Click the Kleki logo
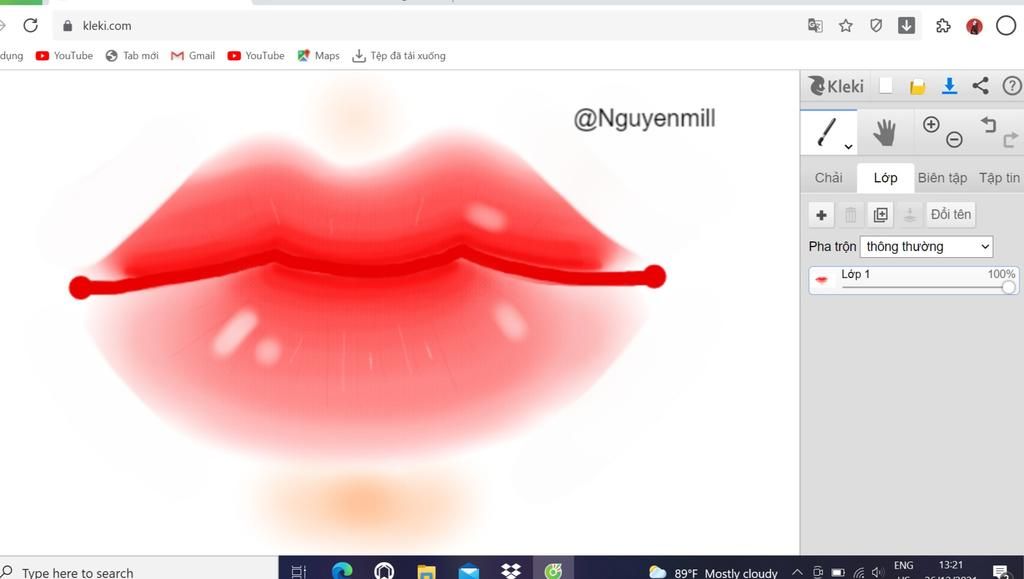 click(x=836, y=86)
